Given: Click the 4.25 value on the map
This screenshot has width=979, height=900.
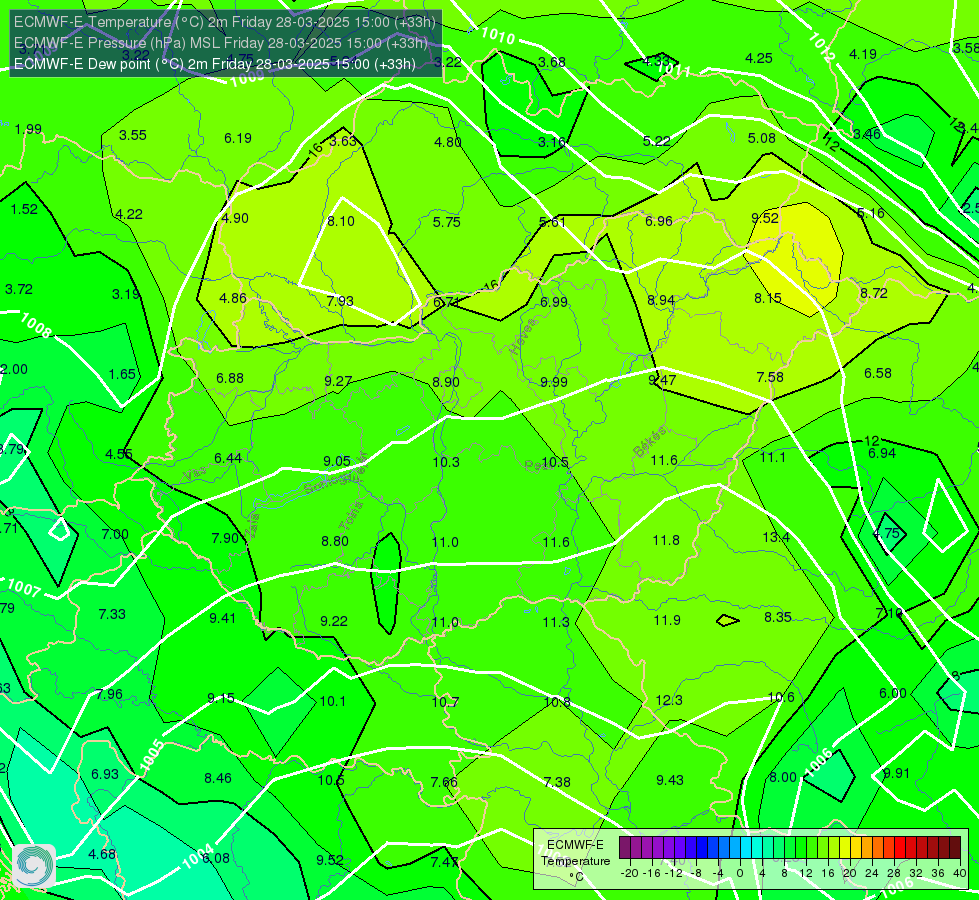Looking at the screenshot, I should pos(759,58).
